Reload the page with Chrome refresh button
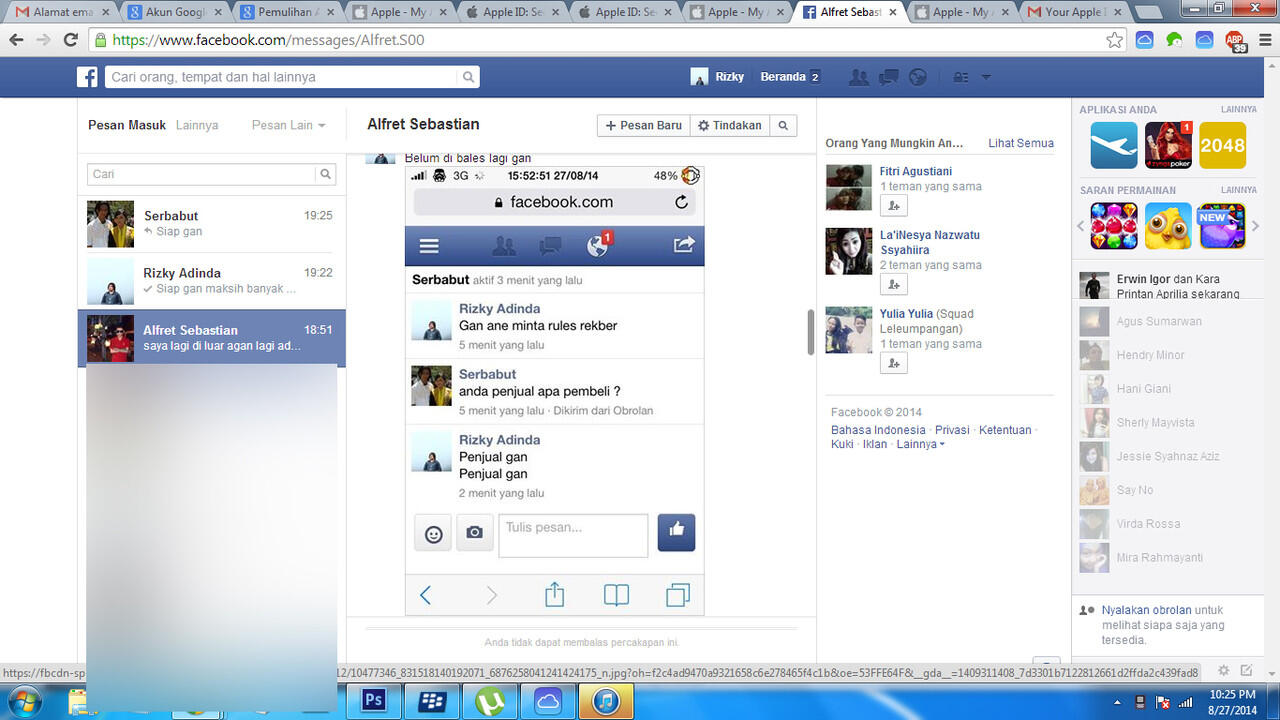The height and width of the screenshot is (720, 1280). (x=70, y=40)
